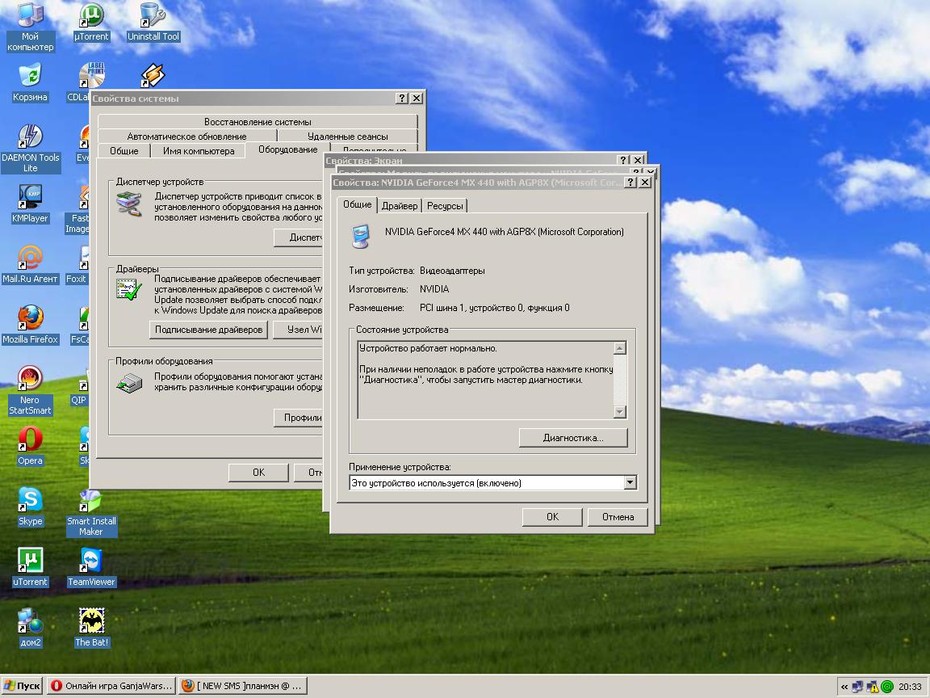Viewport: 930px width, 698px height.
Task: Launch Nero StartSmart shortcut
Action: [x=30, y=391]
